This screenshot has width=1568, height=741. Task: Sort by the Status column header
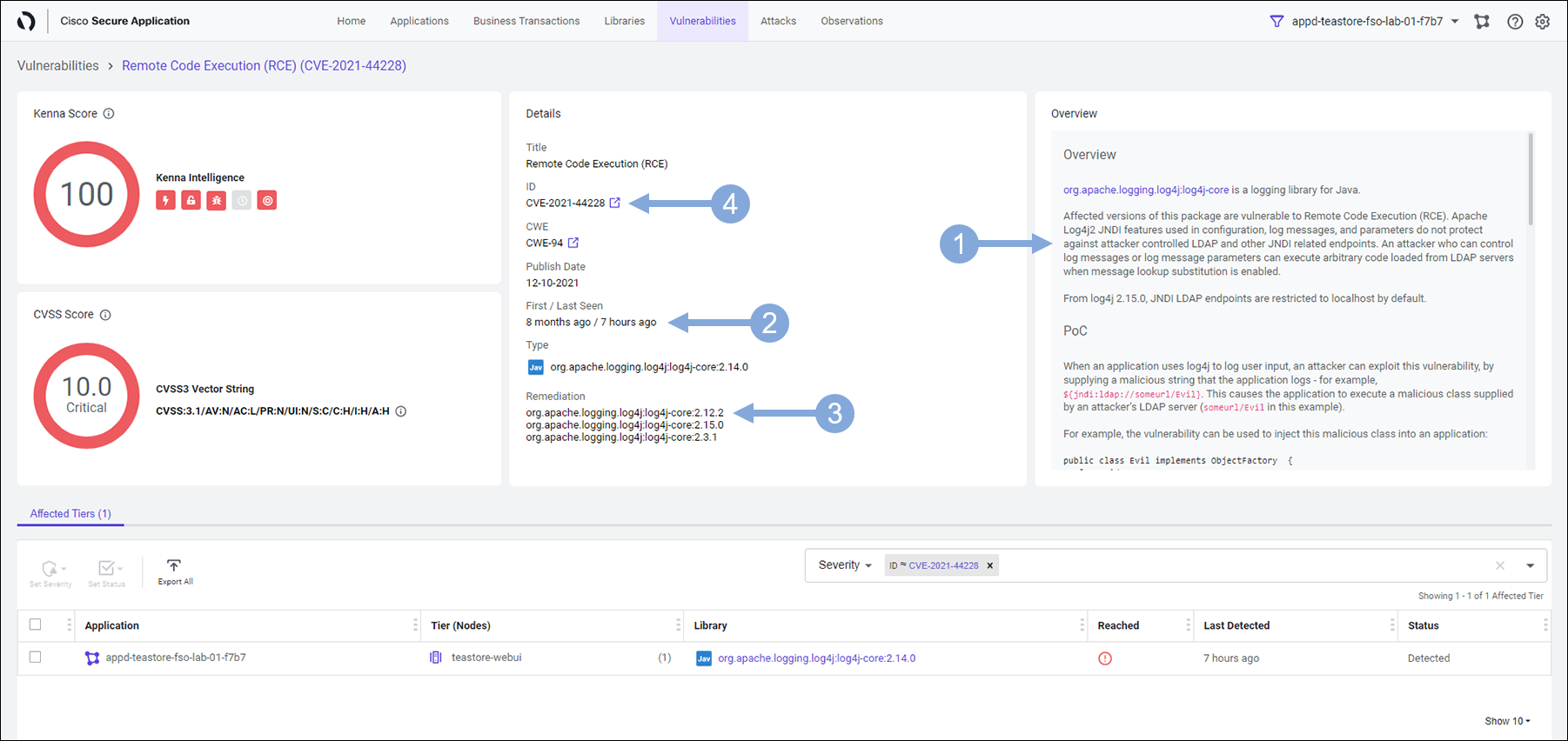[x=1424, y=625]
